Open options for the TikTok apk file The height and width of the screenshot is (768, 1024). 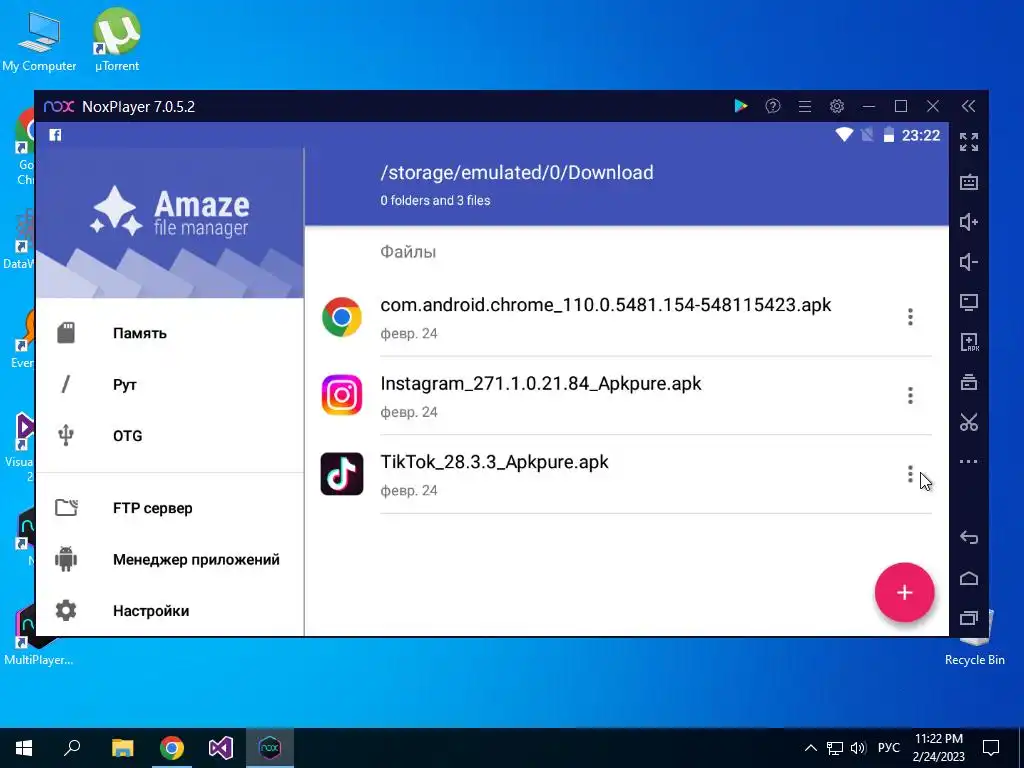point(910,474)
